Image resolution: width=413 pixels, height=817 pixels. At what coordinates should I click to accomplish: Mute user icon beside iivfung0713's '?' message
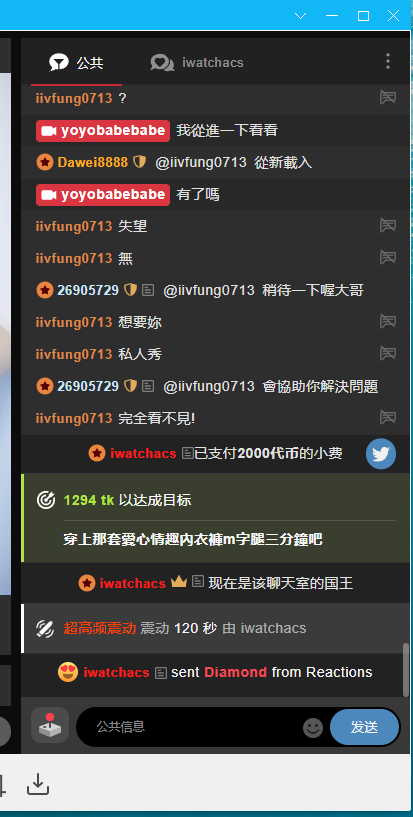(387, 97)
